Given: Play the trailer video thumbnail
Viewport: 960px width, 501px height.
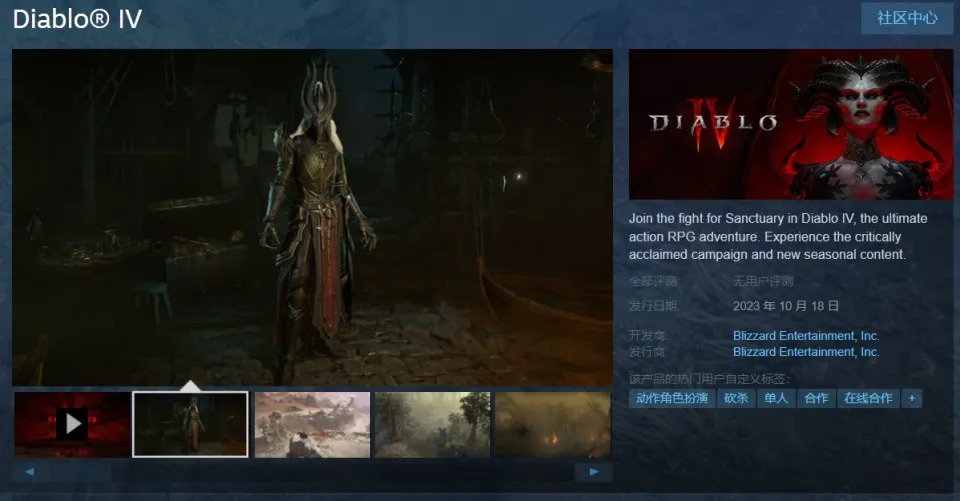Looking at the screenshot, I should 72,424.
